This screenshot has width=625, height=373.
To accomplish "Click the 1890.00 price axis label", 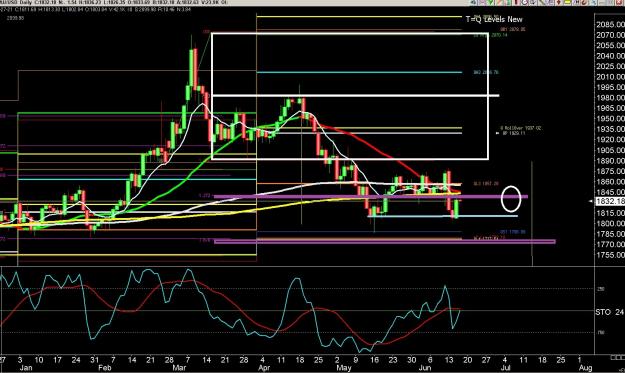I will (x=610, y=161).
